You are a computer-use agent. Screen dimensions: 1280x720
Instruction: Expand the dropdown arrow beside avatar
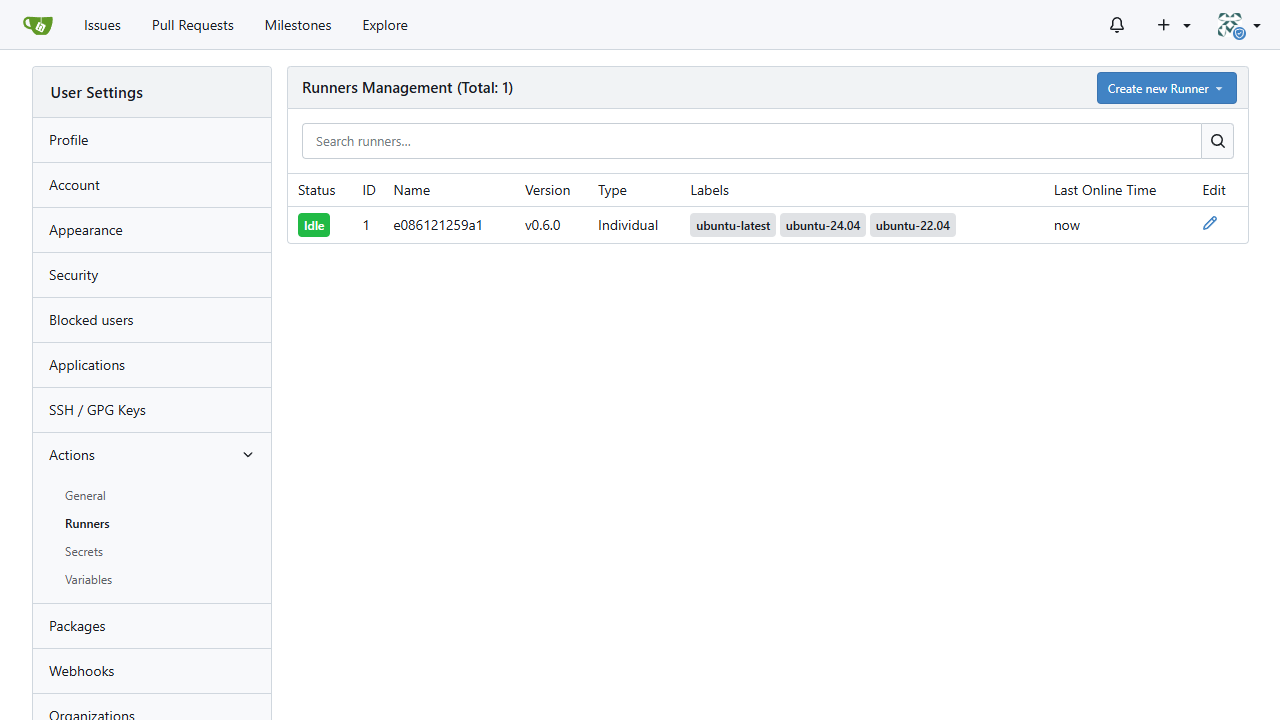[x=1257, y=26]
